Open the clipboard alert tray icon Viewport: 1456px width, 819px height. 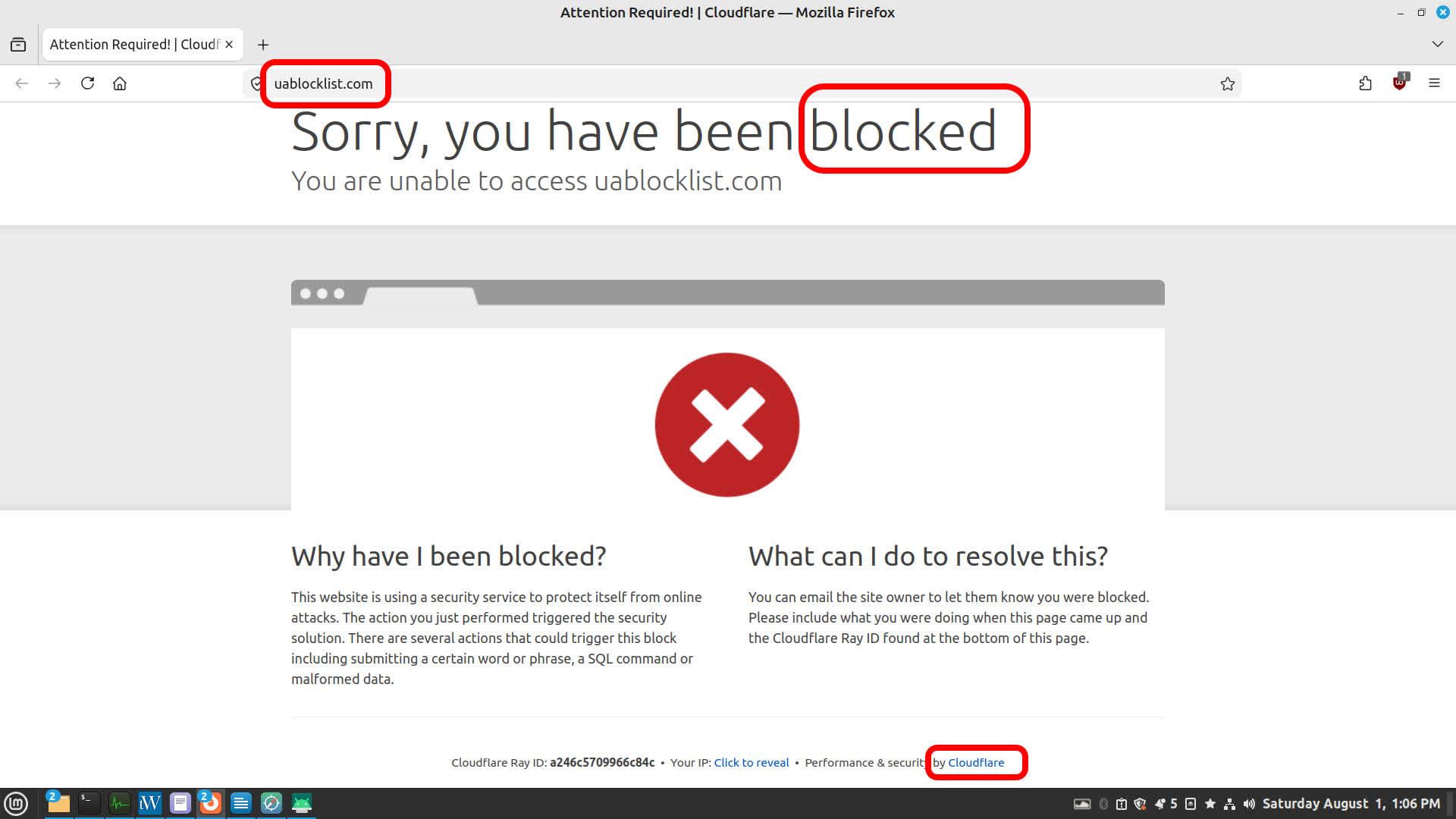pos(1122,804)
